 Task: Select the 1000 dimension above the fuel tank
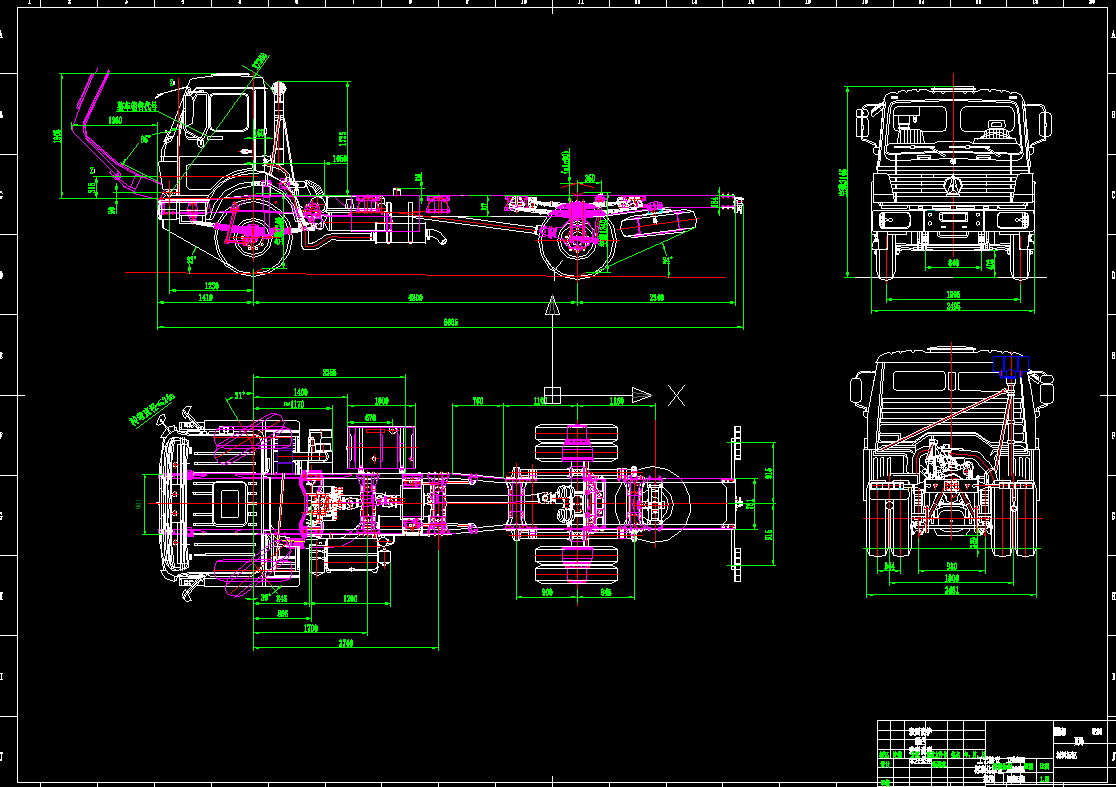381,401
